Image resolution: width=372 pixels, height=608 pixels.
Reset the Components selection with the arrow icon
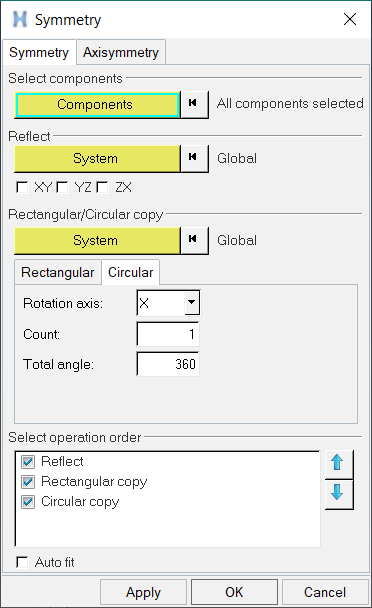coord(194,104)
